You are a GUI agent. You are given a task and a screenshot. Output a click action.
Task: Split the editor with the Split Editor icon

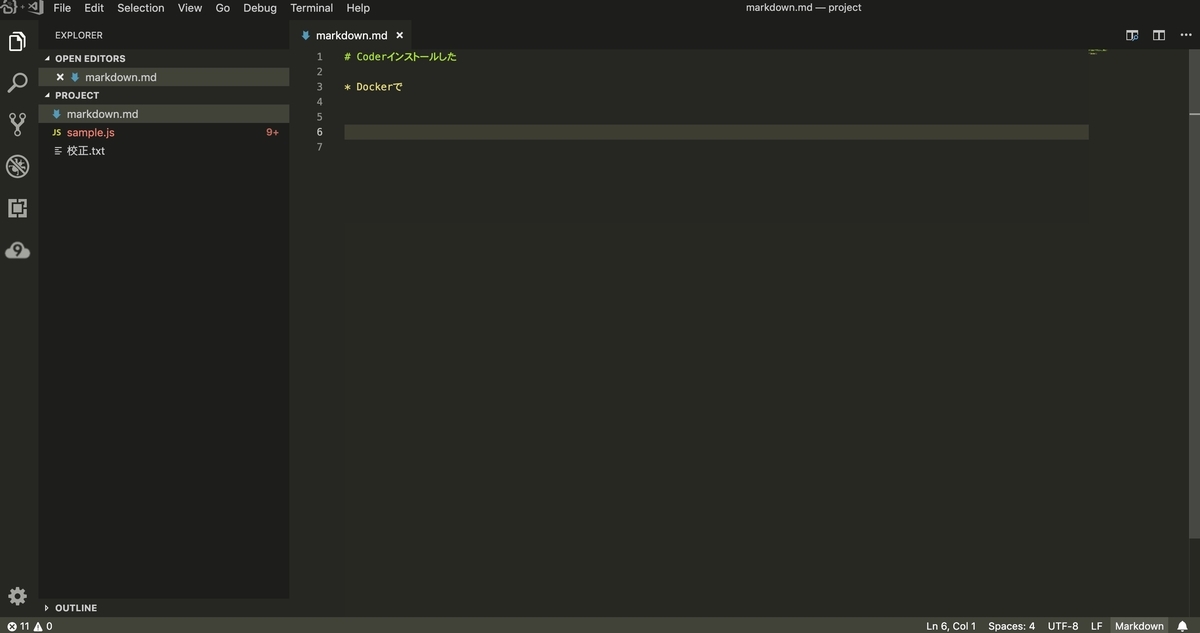(1158, 35)
